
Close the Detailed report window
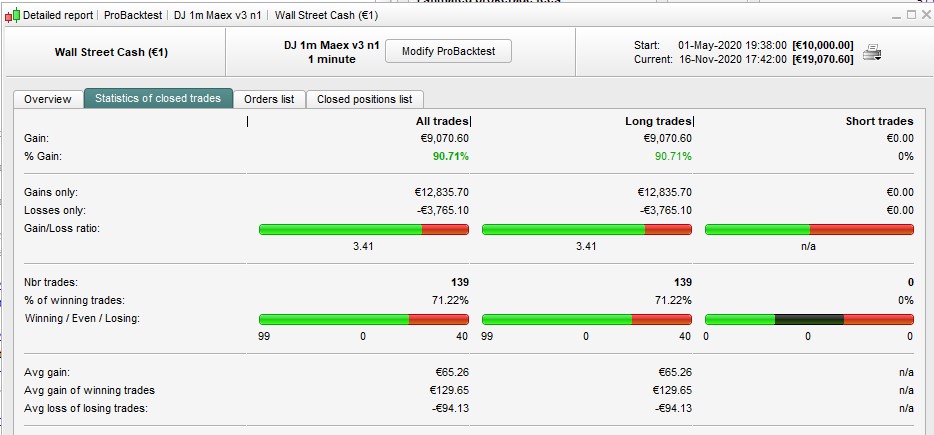[926, 15]
